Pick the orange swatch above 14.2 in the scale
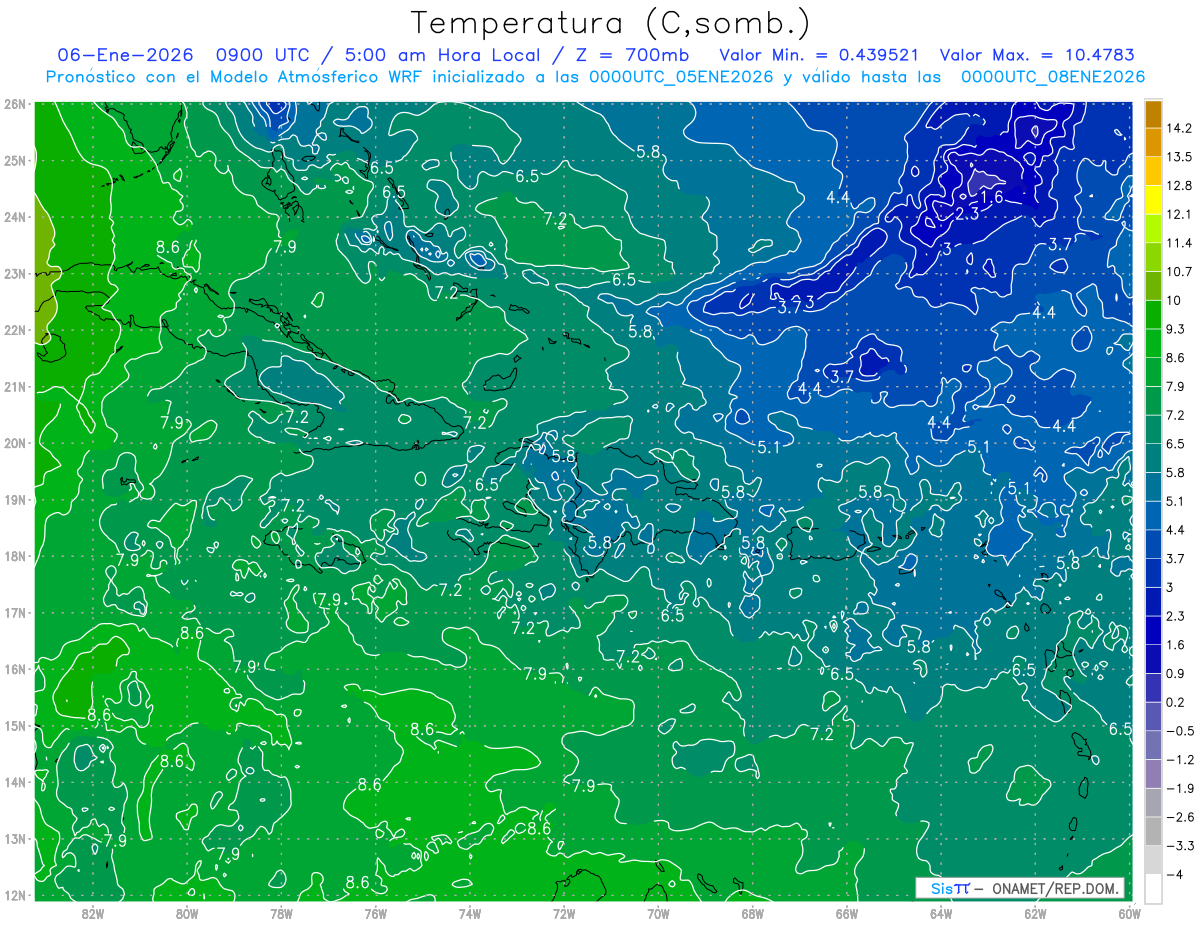 tap(1153, 113)
